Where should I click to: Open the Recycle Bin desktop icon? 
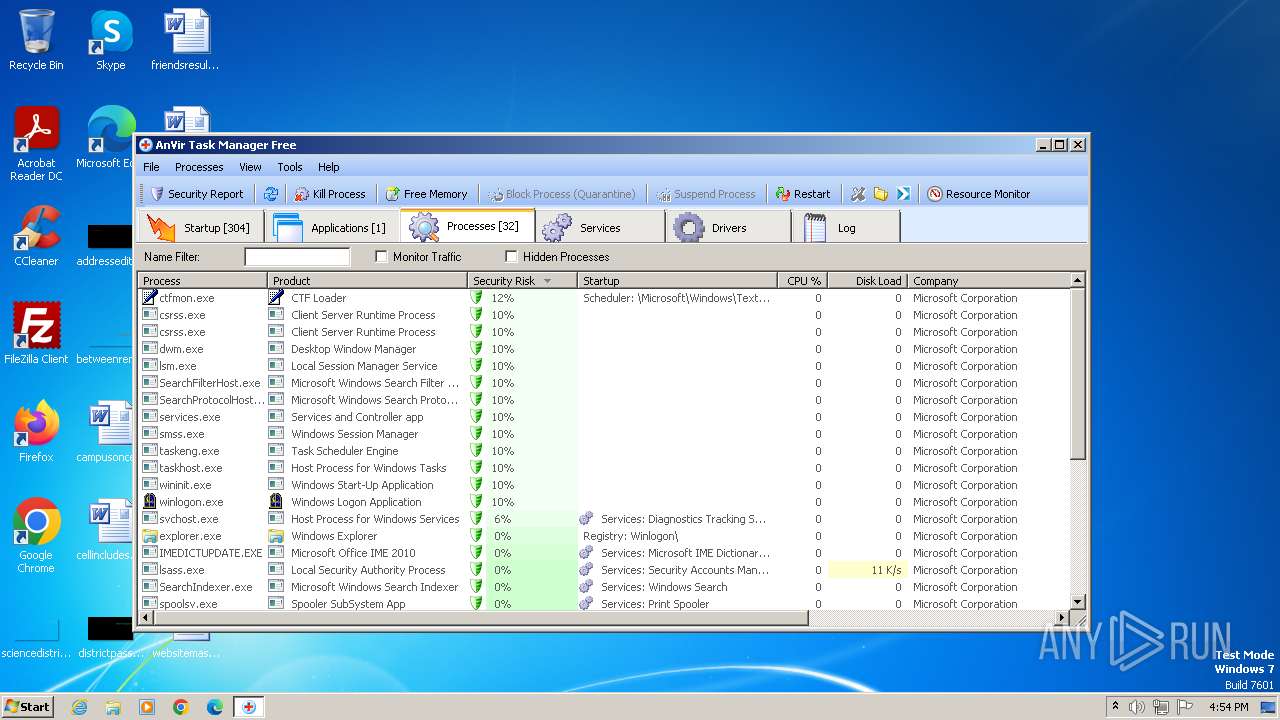tap(36, 40)
